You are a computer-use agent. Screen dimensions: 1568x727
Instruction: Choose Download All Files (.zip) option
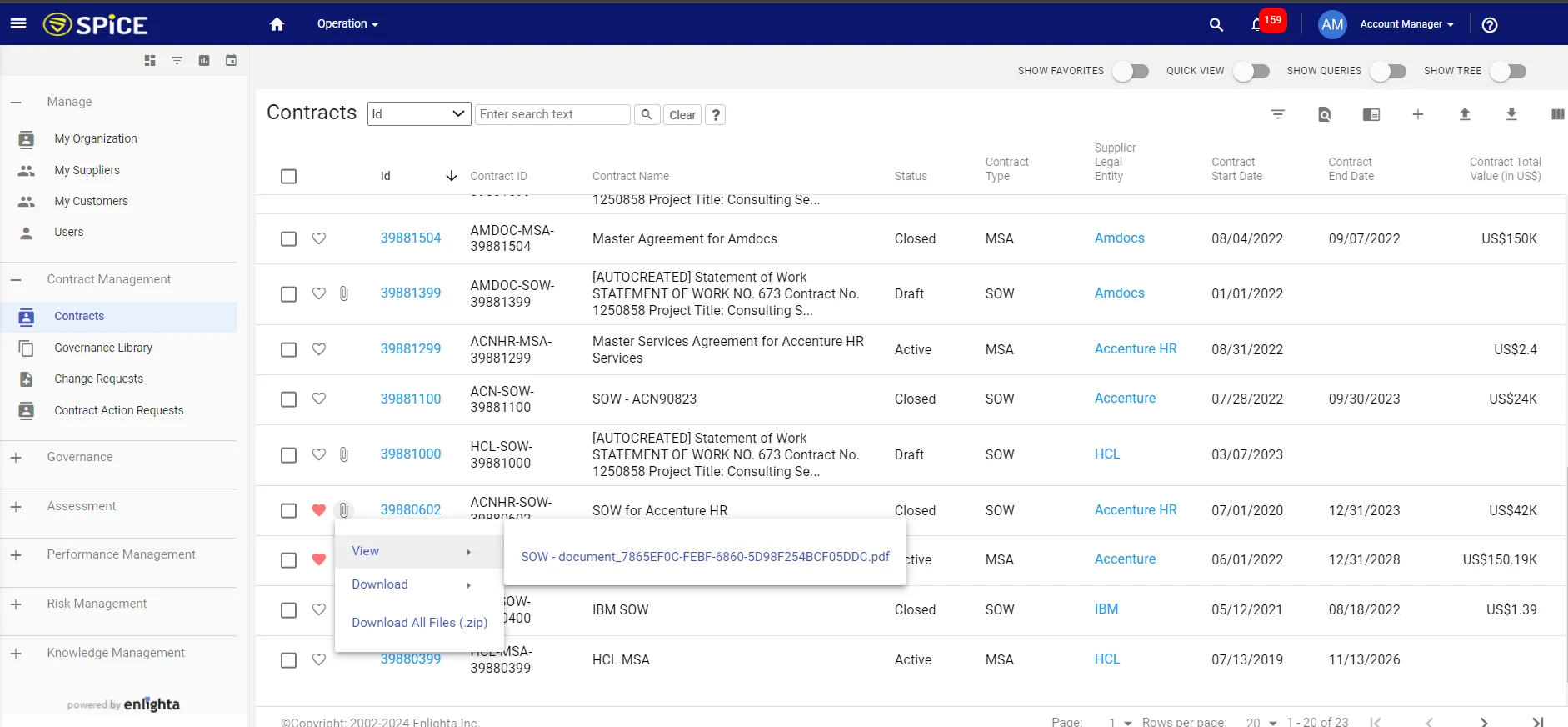tap(419, 623)
